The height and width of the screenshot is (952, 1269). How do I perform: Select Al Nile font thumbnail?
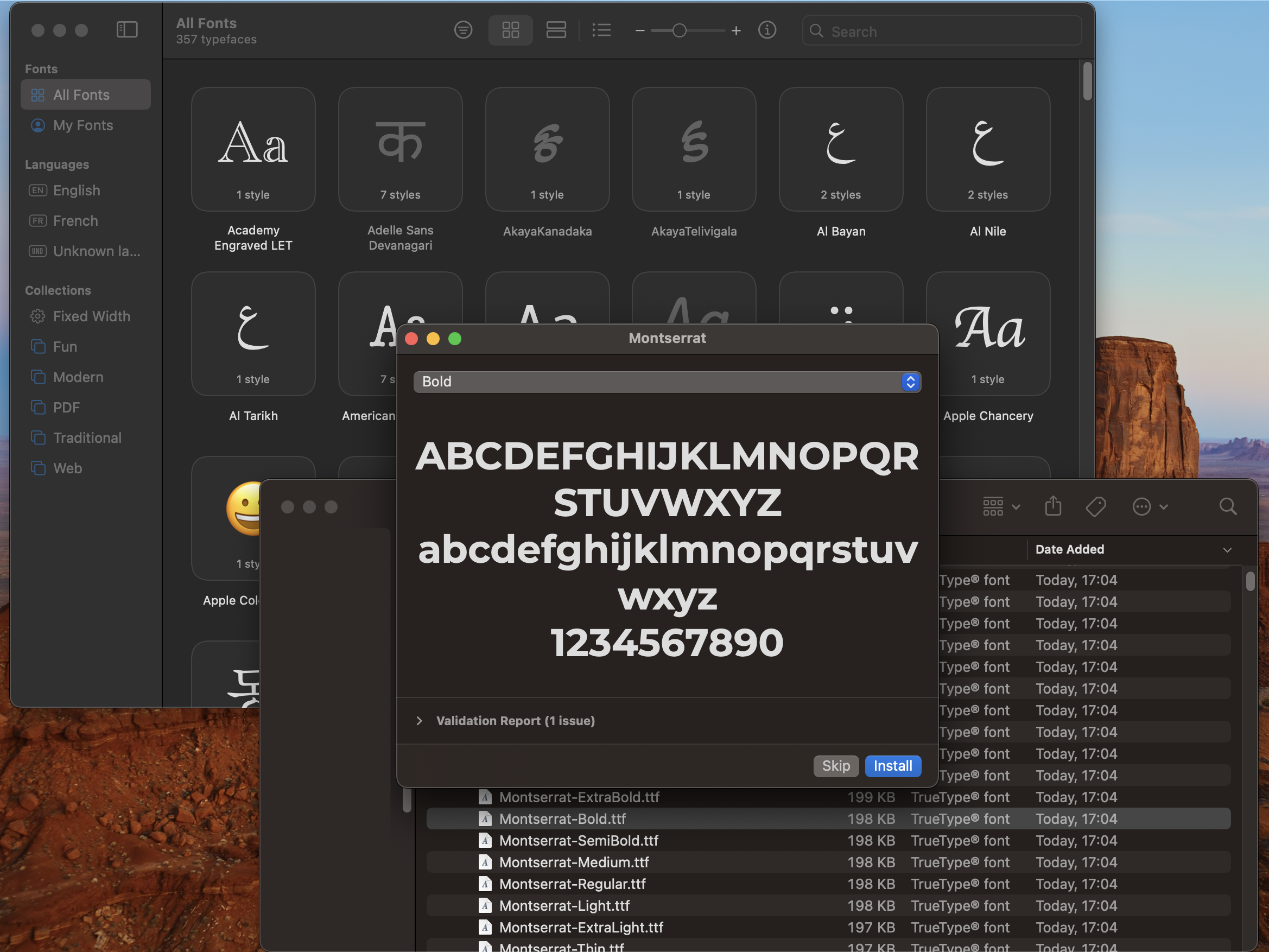(988, 149)
